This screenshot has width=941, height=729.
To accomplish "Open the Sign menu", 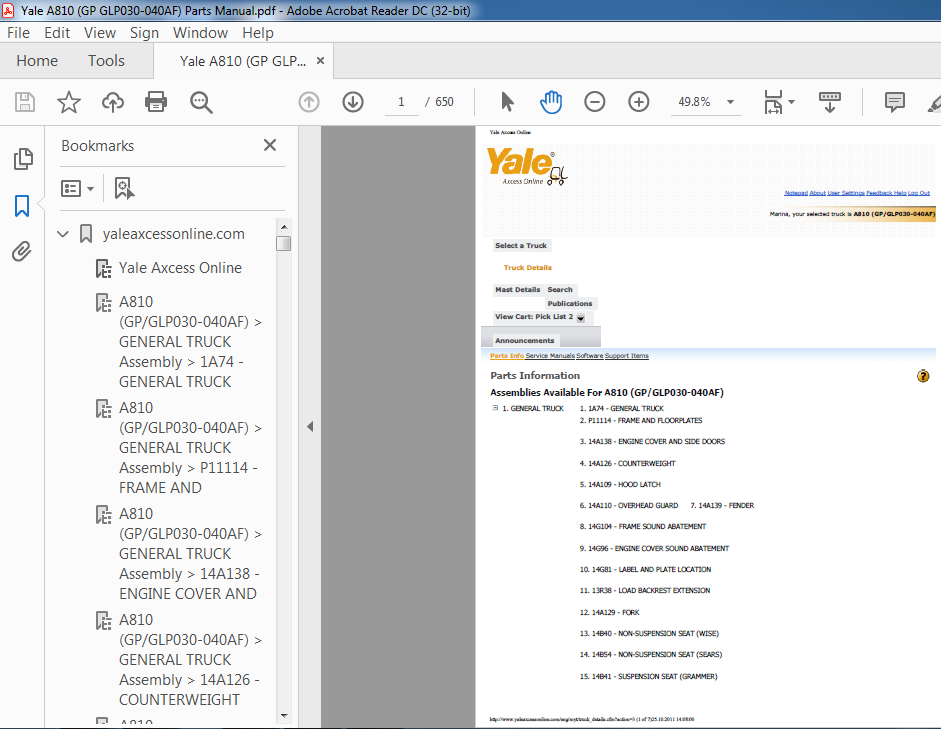I will (x=144, y=32).
